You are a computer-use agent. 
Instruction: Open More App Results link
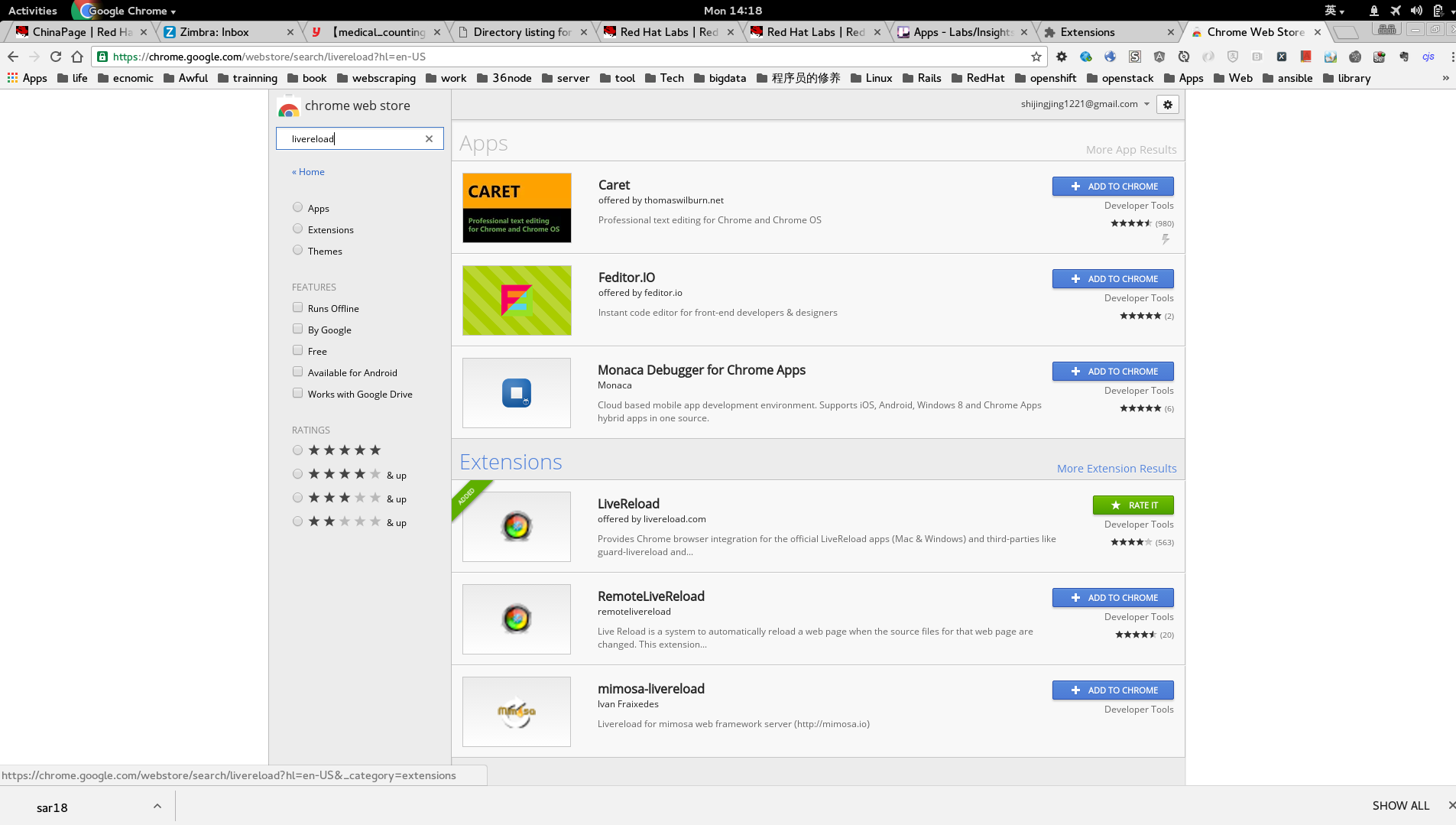click(1131, 150)
